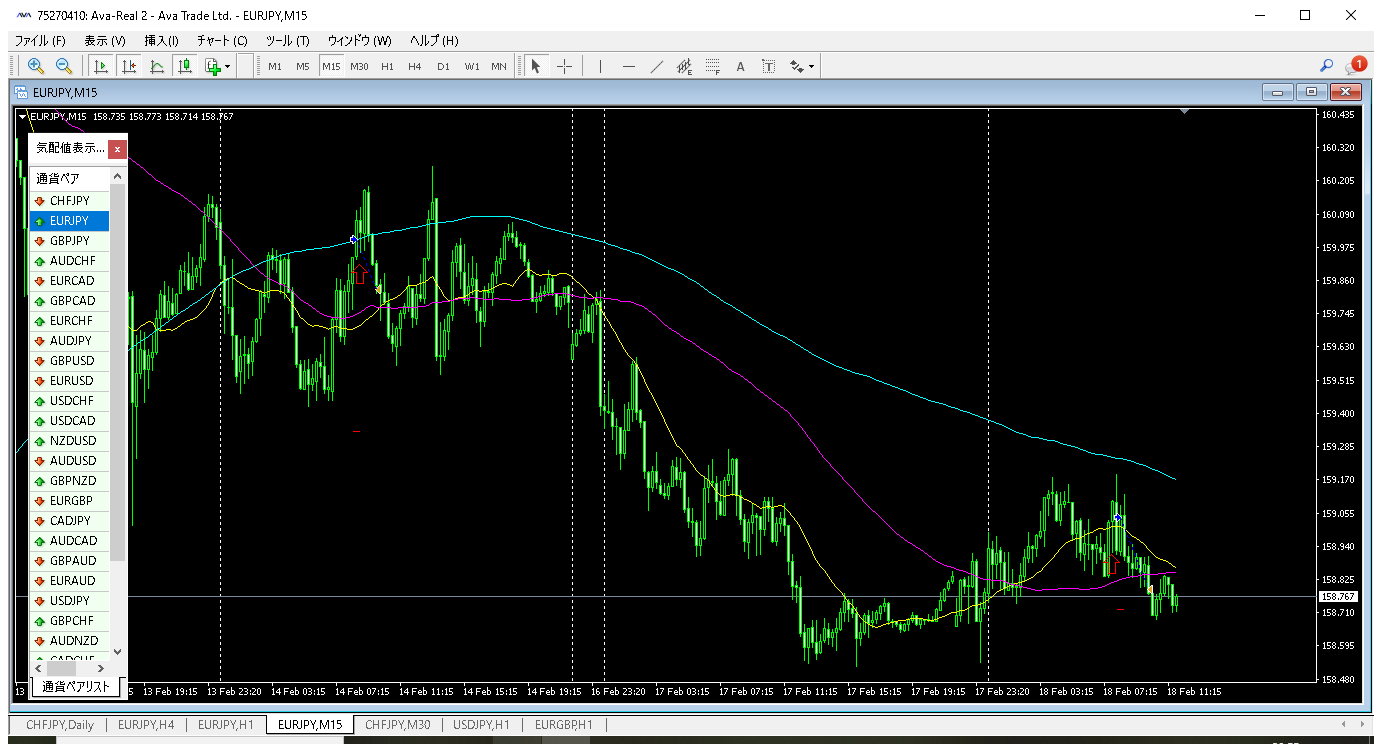Open the ツール (T) menu
1382x744 pixels.
(287, 41)
